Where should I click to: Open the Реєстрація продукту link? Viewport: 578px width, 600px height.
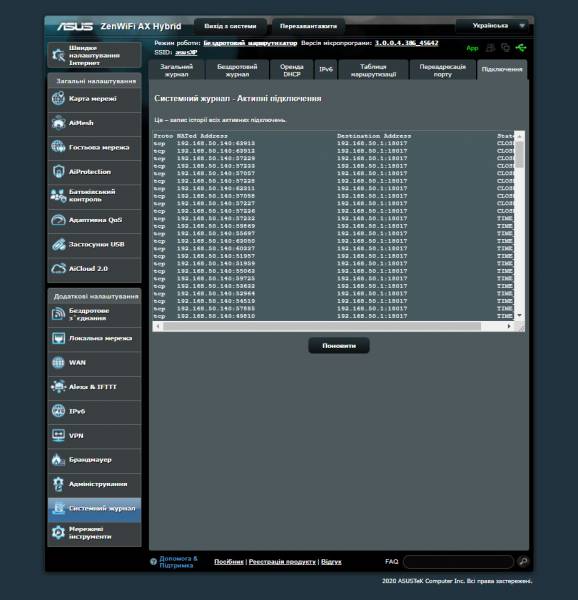282,561
